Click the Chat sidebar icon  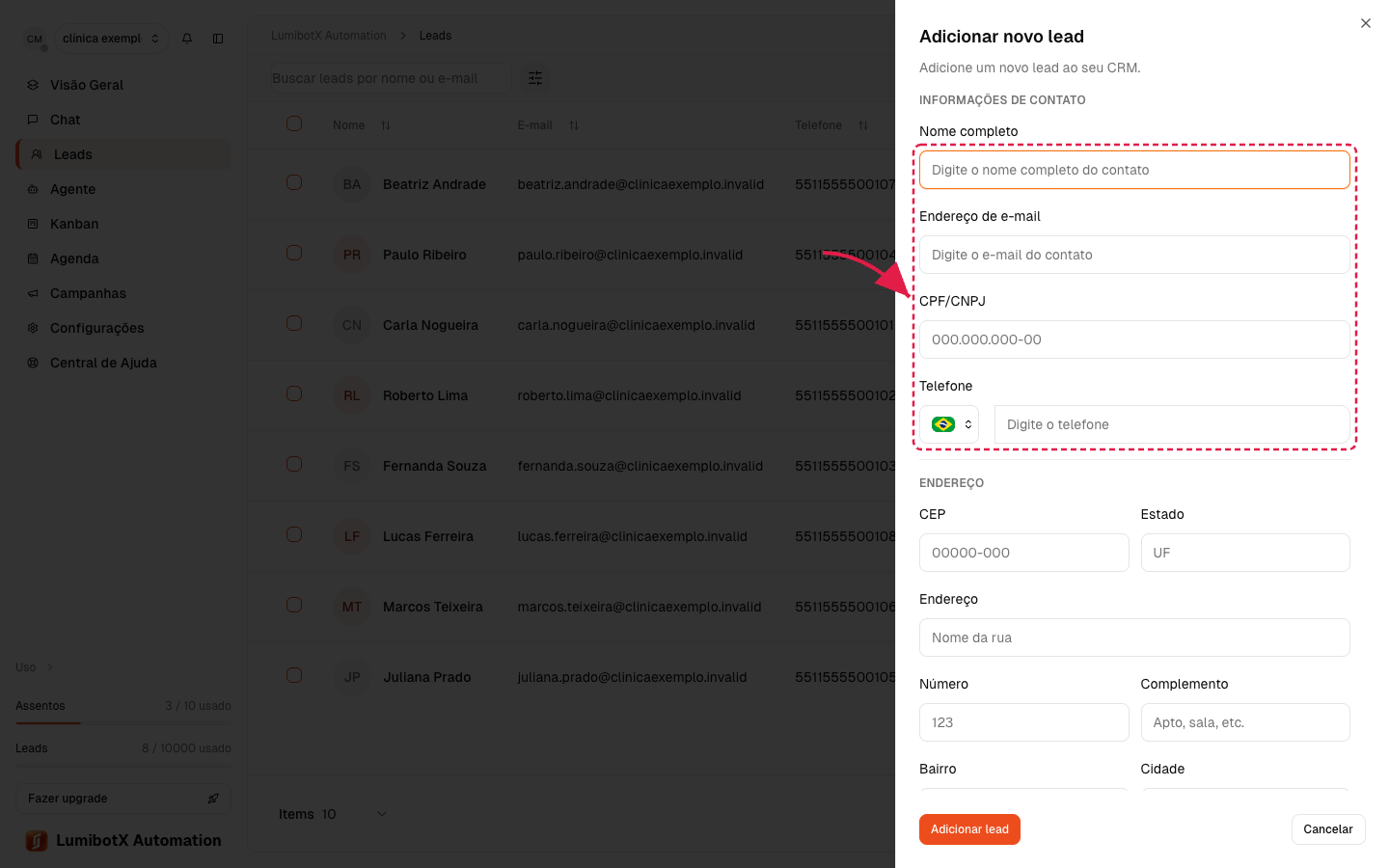(33, 120)
